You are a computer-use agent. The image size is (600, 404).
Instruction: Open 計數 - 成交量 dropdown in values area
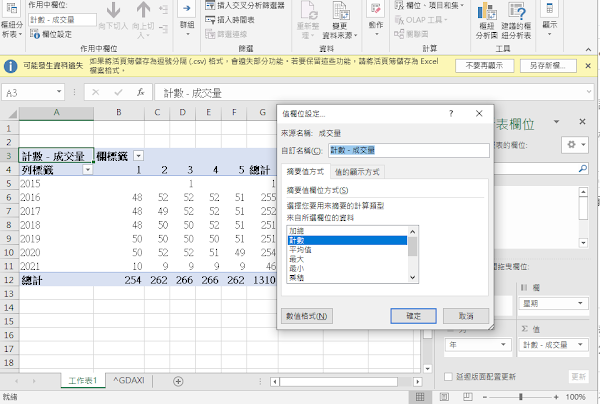(x=580, y=345)
